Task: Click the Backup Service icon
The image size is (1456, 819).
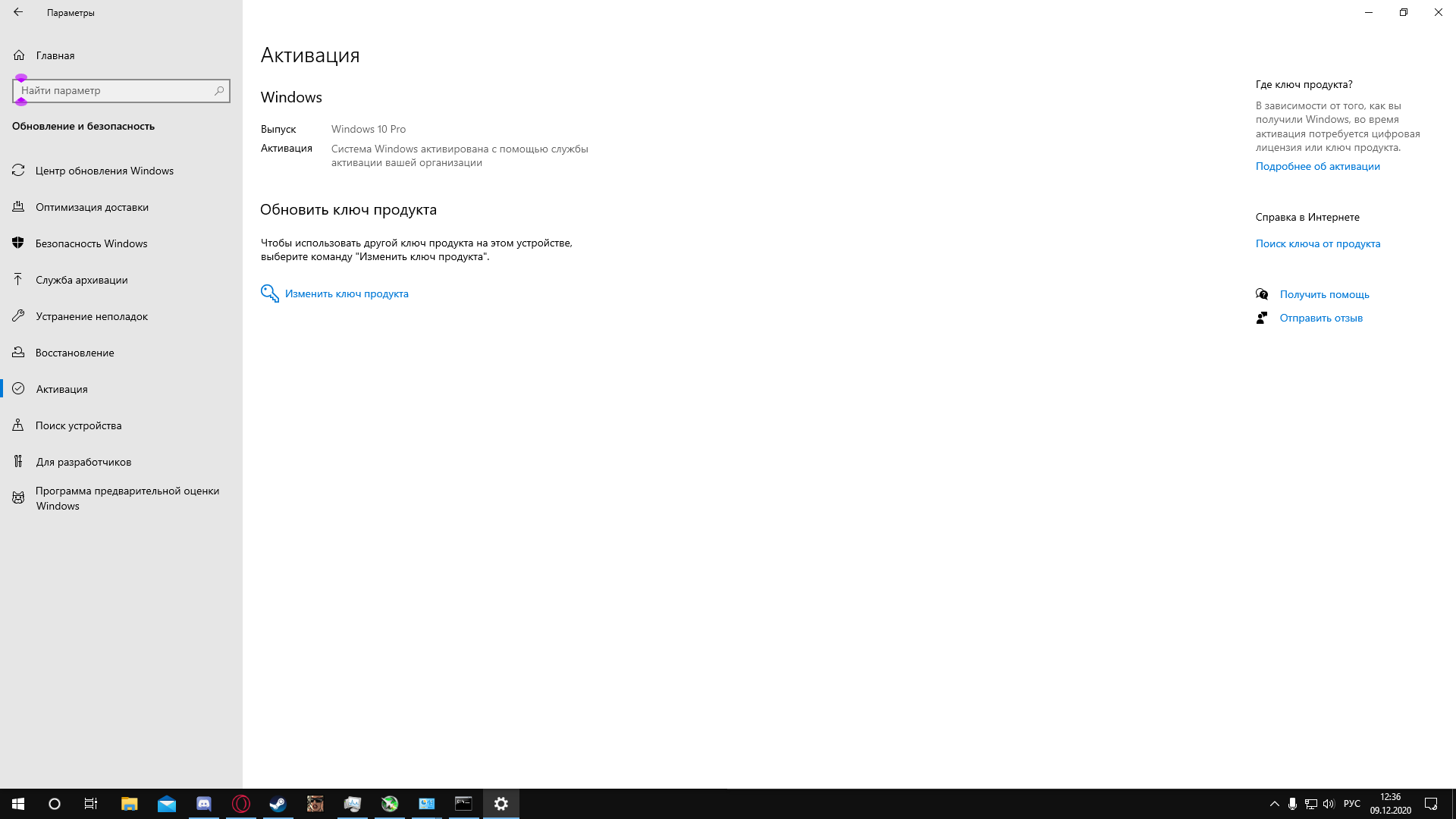Action: (18, 279)
